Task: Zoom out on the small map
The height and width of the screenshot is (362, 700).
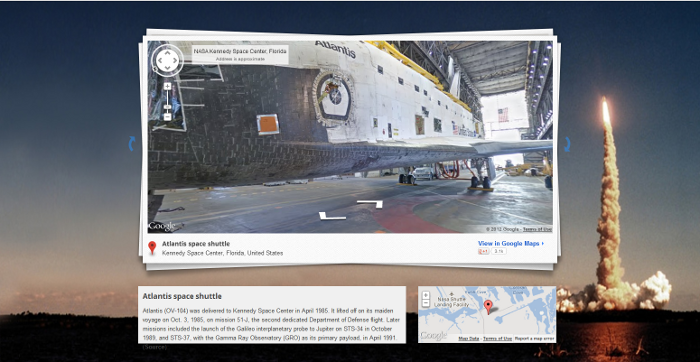Action: click(425, 303)
